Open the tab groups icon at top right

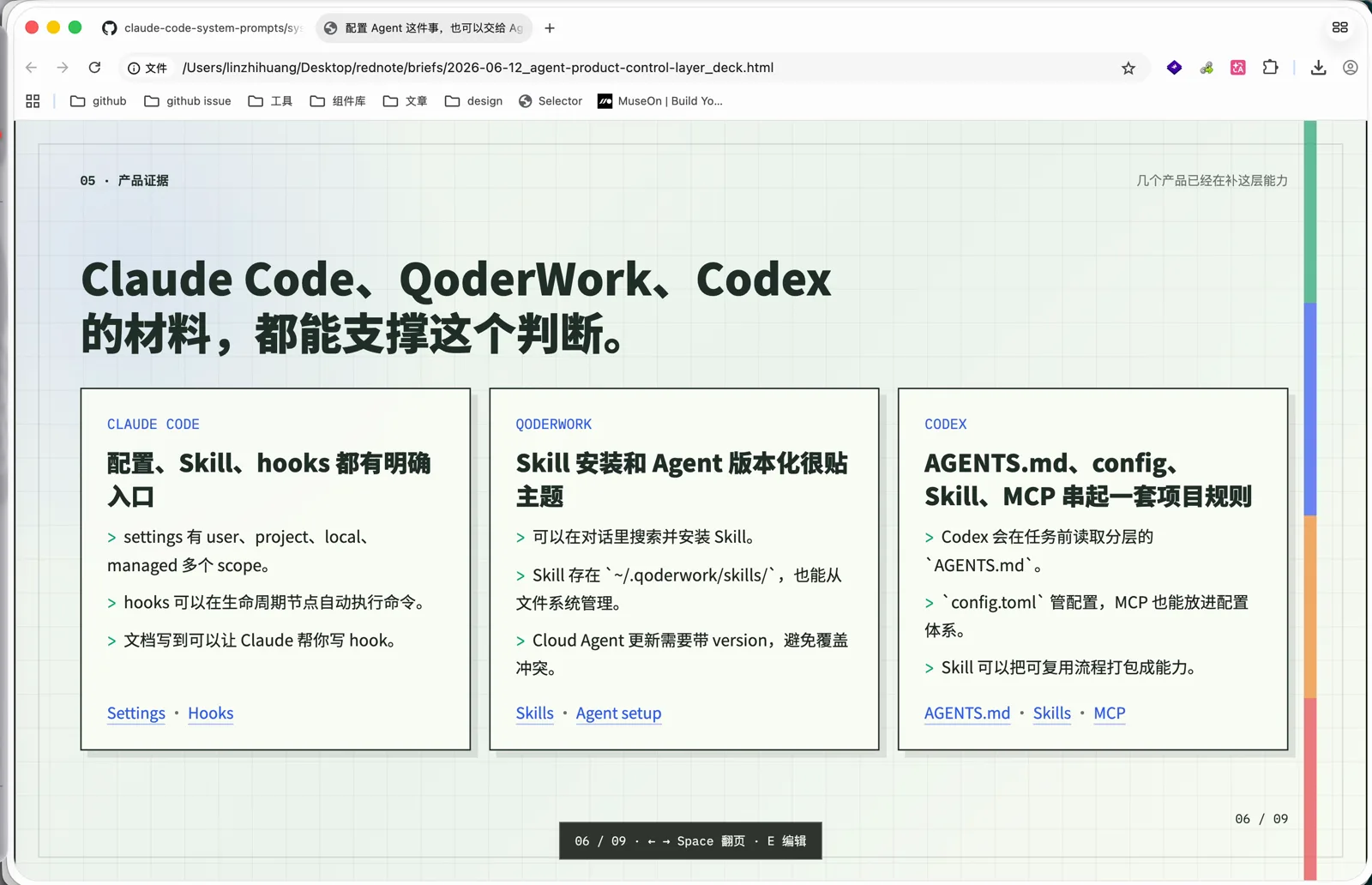click(1340, 27)
